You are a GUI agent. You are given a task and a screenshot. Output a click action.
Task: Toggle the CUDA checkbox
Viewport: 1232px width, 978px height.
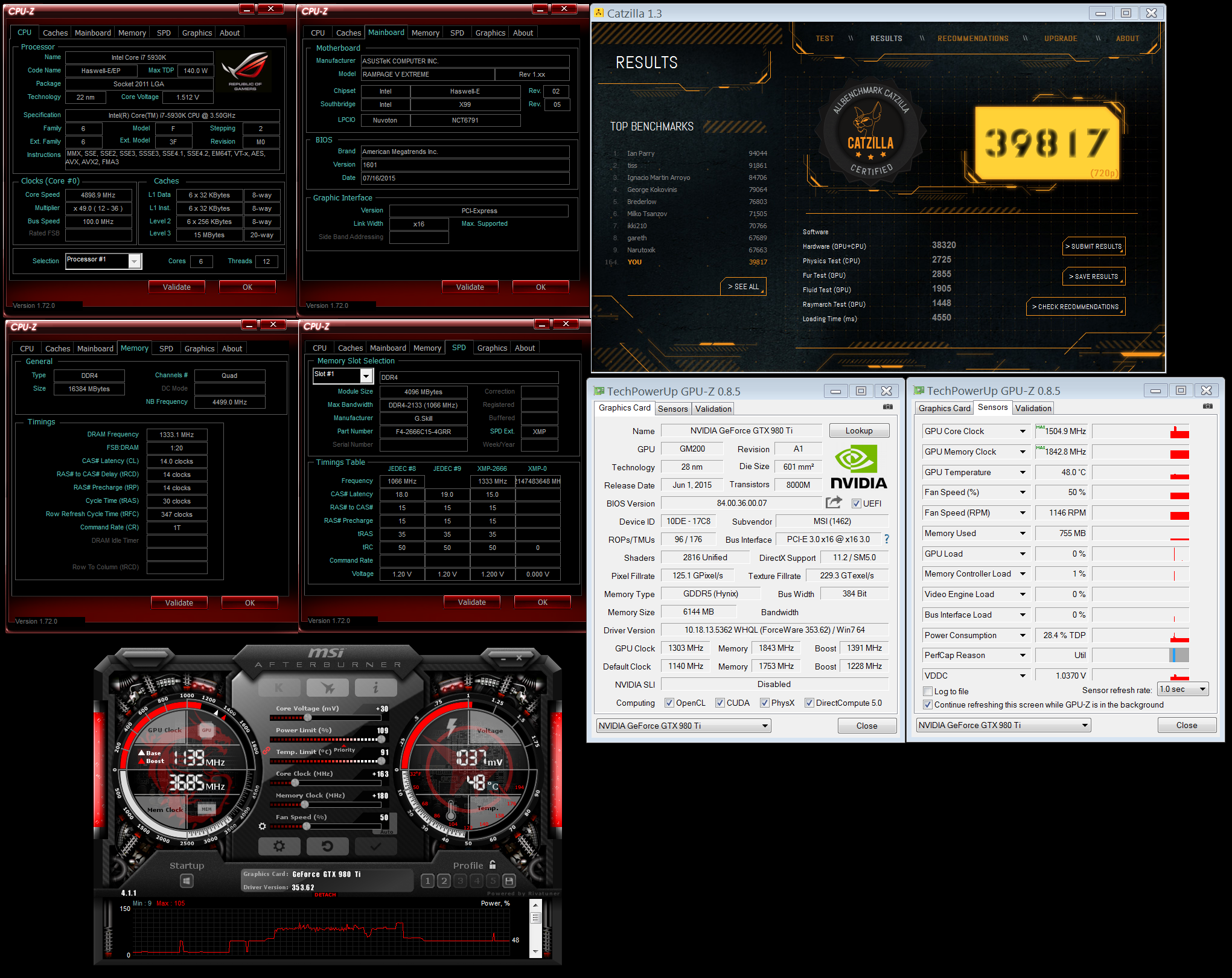(x=720, y=703)
